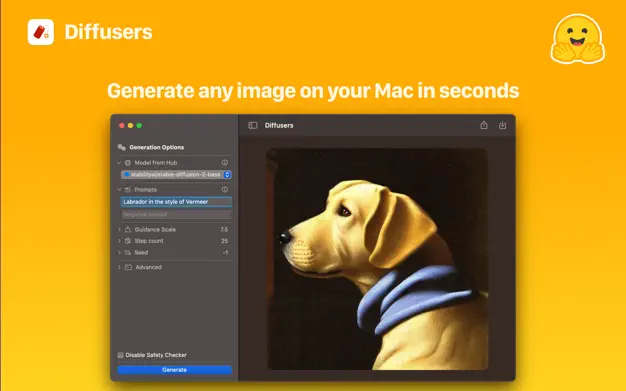Open info for Prompts section
This screenshot has width=626, height=391.
tap(225, 189)
